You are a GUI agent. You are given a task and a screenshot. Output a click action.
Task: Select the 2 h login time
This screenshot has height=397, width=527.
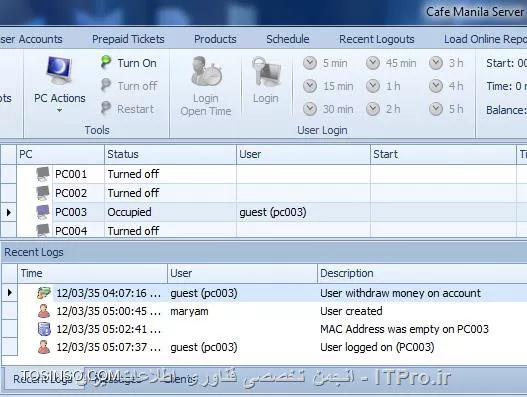click(383, 109)
